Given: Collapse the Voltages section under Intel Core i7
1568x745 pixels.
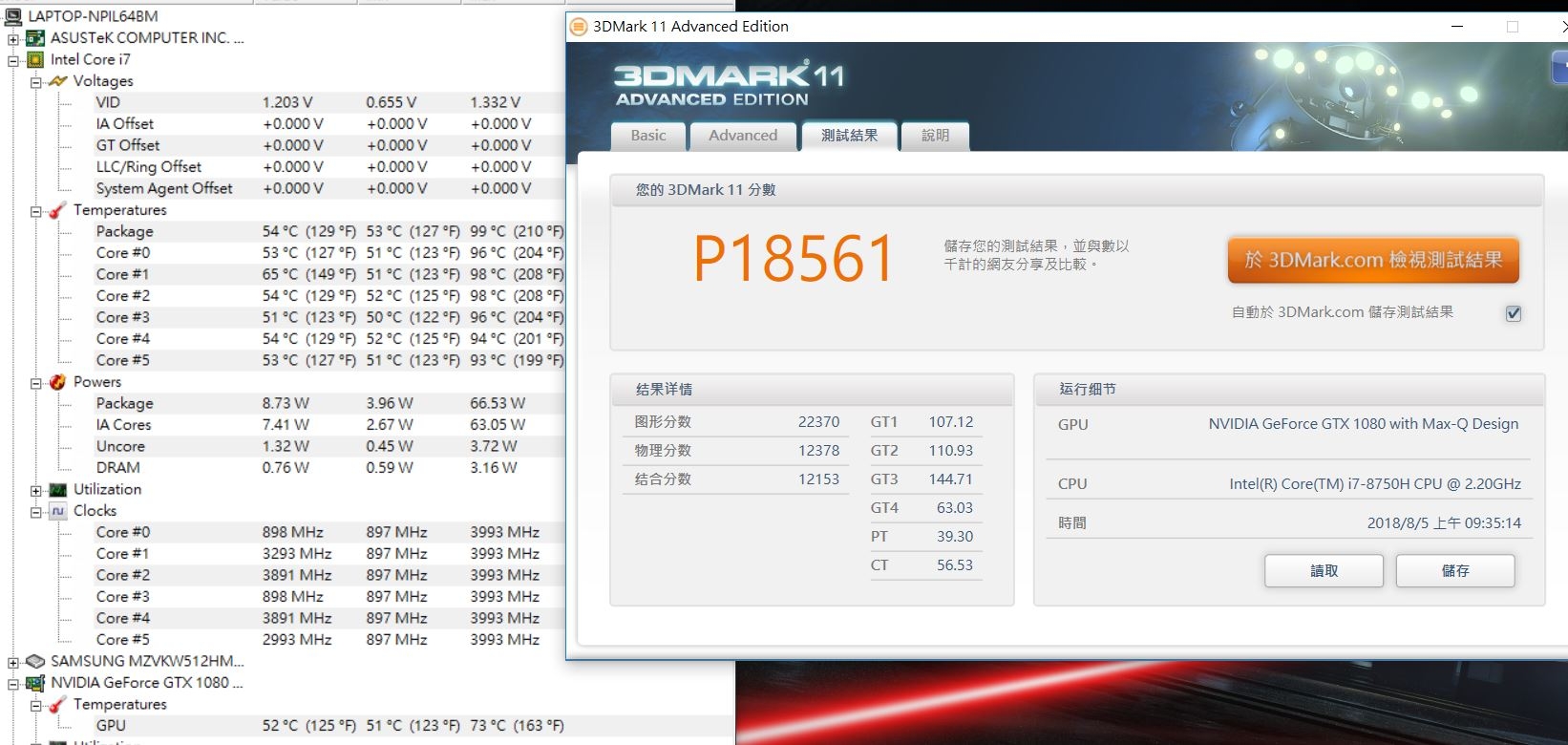Looking at the screenshot, I should coord(36,81).
